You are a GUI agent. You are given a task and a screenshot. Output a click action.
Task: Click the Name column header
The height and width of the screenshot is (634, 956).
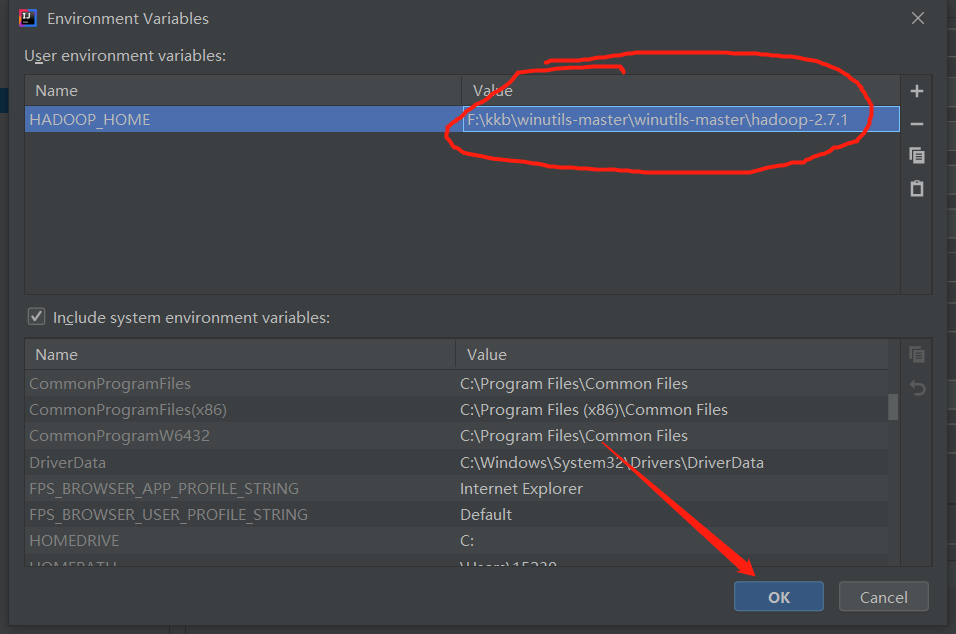click(x=56, y=90)
